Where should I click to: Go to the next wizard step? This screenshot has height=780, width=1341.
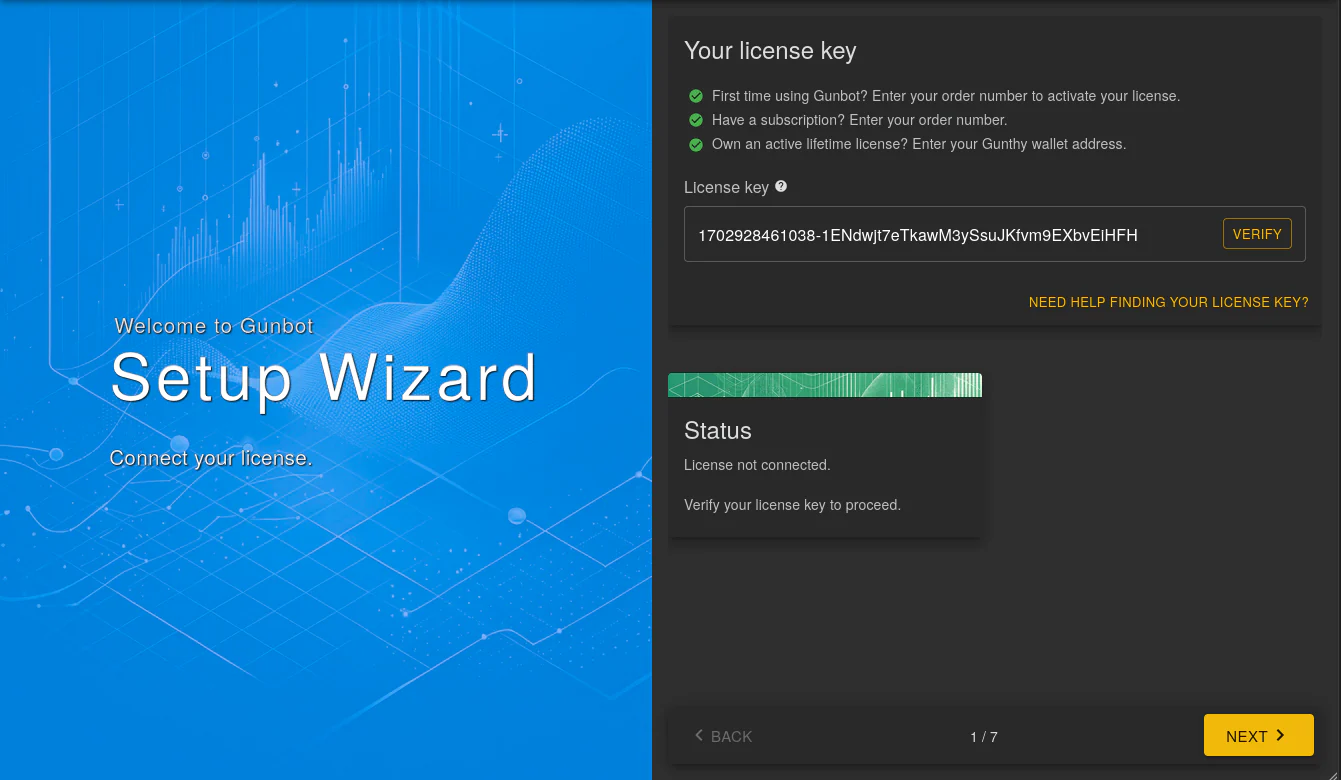coord(1258,735)
